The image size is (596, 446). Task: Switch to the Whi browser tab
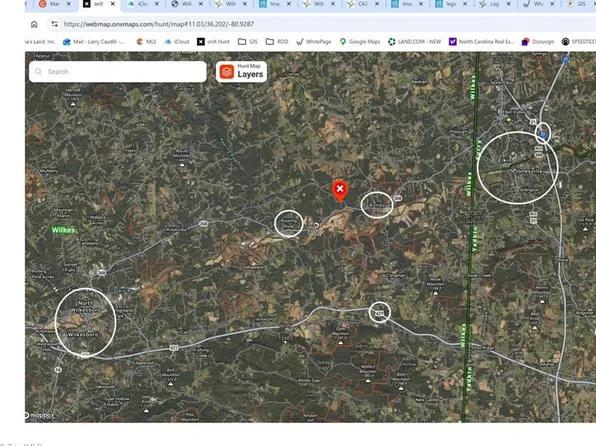(x=538, y=4)
